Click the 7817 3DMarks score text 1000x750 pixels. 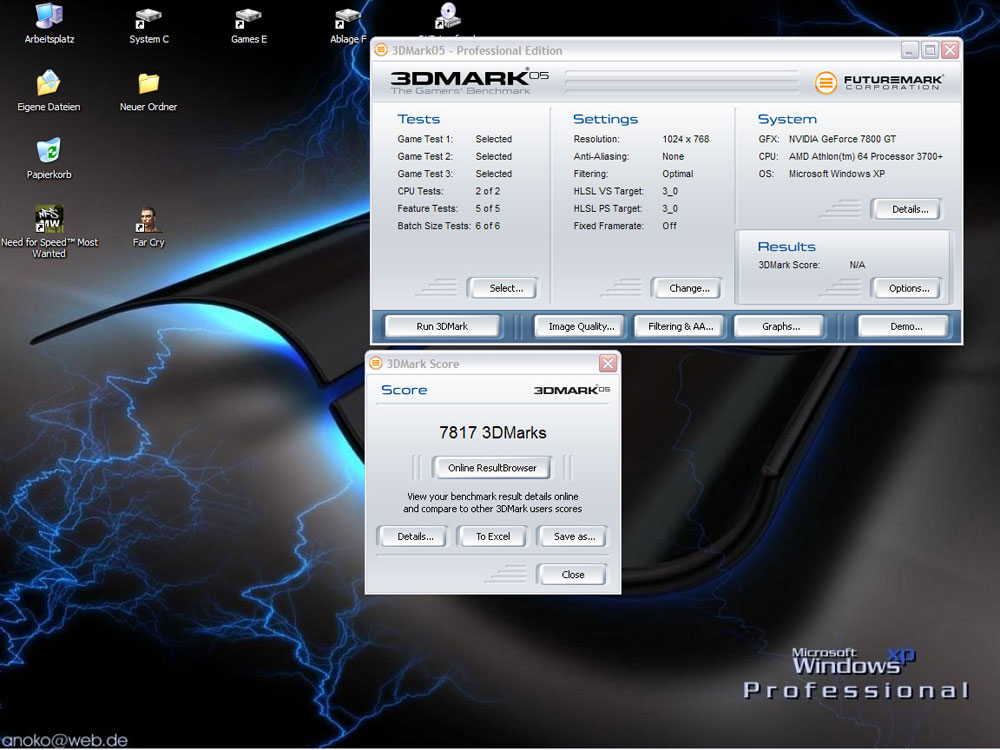492,433
